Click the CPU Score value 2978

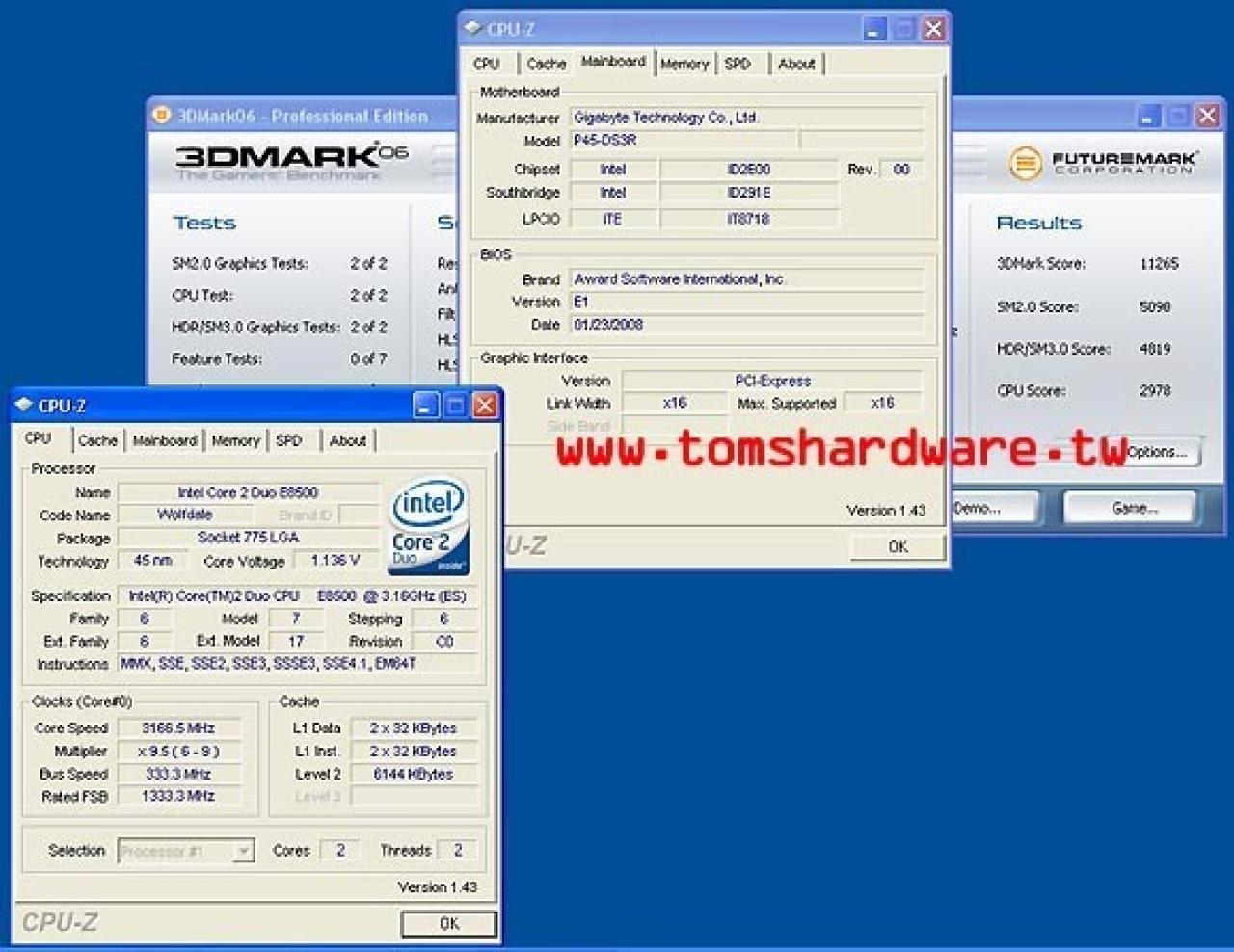click(1155, 391)
